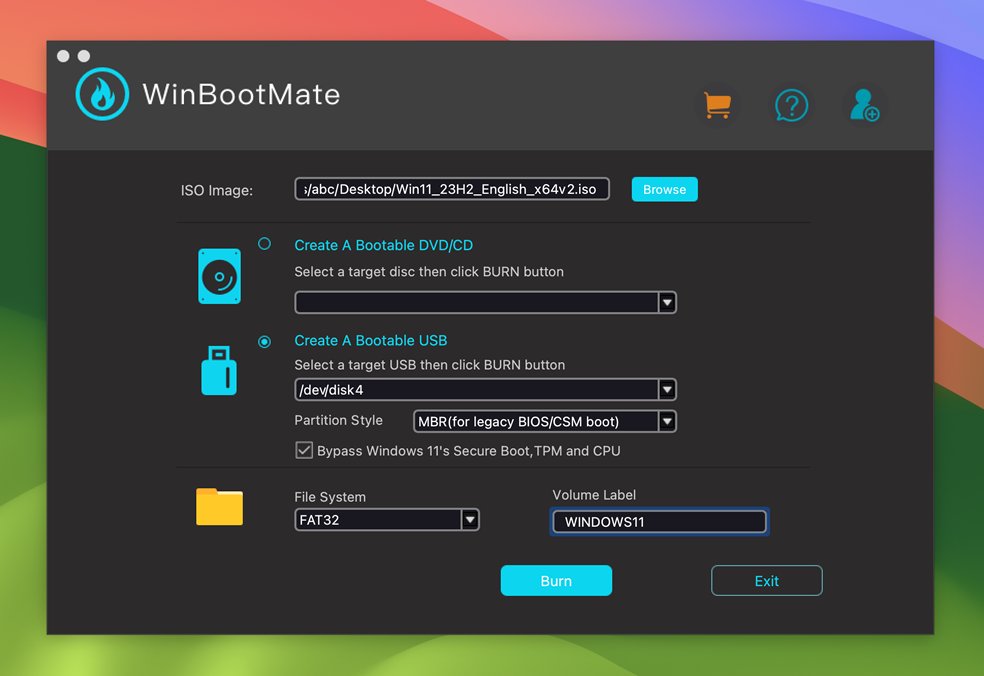This screenshot has height=676, width=984.
Task: Click the yellow folder icon
Action: 219,507
